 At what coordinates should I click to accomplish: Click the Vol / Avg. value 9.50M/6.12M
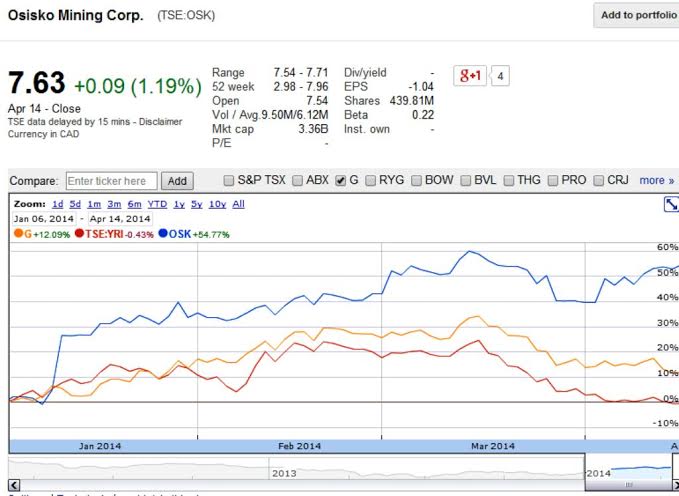pyautogui.click(x=294, y=115)
